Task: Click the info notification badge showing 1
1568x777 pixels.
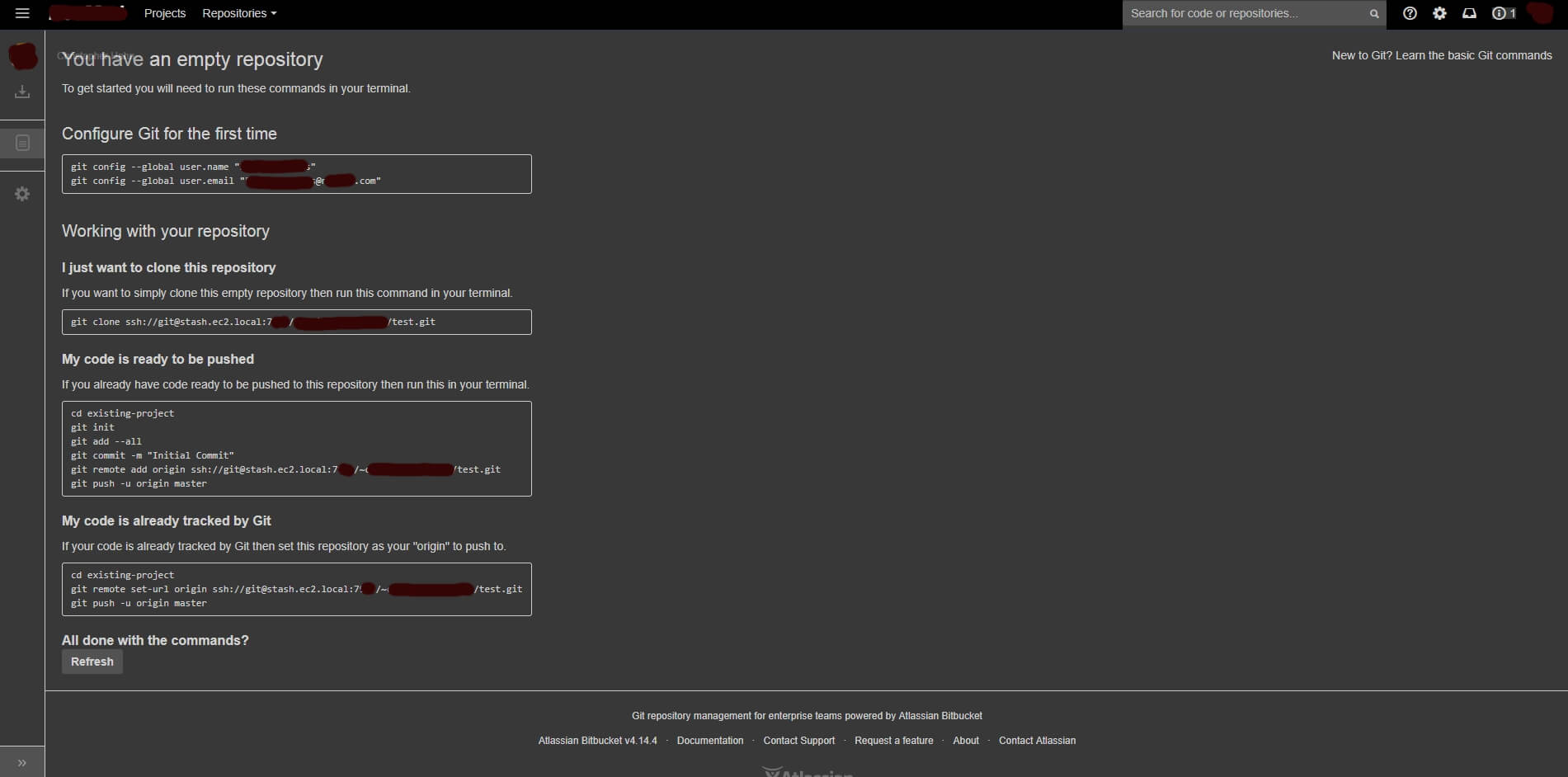Action: click(x=1503, y=13)
